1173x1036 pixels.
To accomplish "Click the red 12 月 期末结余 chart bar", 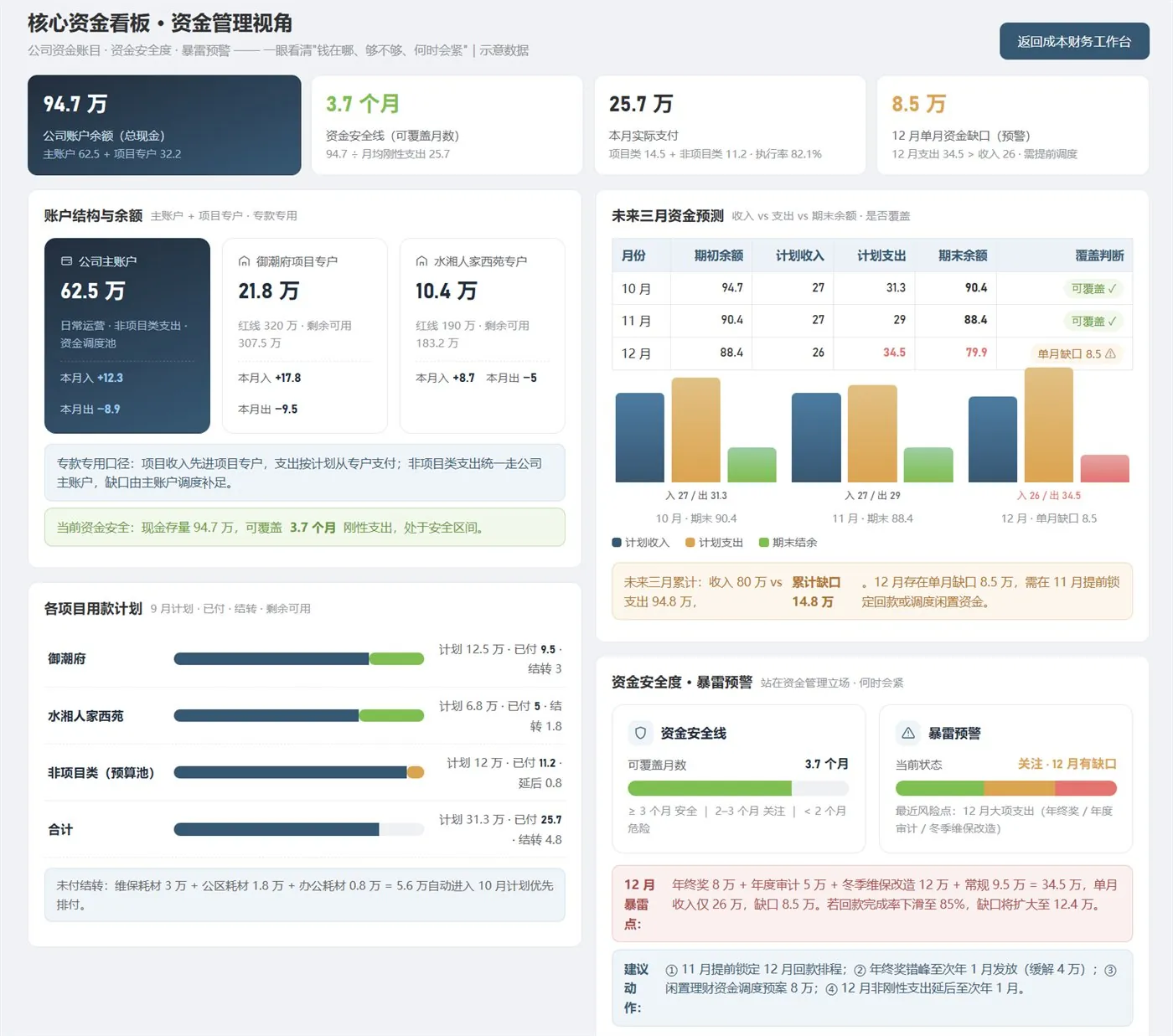I will pyautogui.click(x=1105, y=468).
